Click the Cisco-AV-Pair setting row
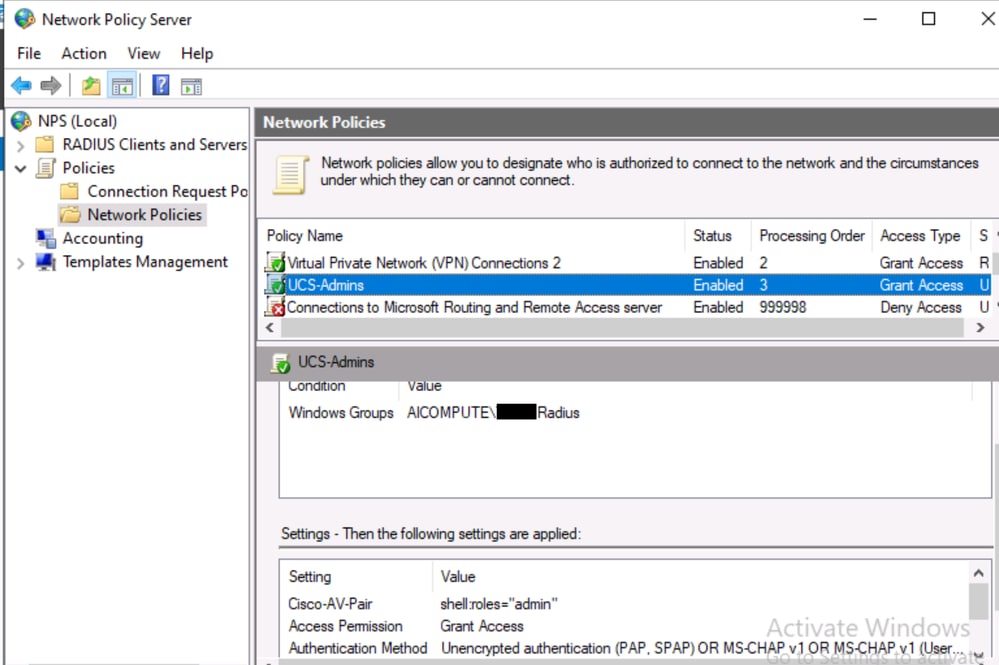The width and height of the screenshot is (999, 665). [x=624, y=604]
